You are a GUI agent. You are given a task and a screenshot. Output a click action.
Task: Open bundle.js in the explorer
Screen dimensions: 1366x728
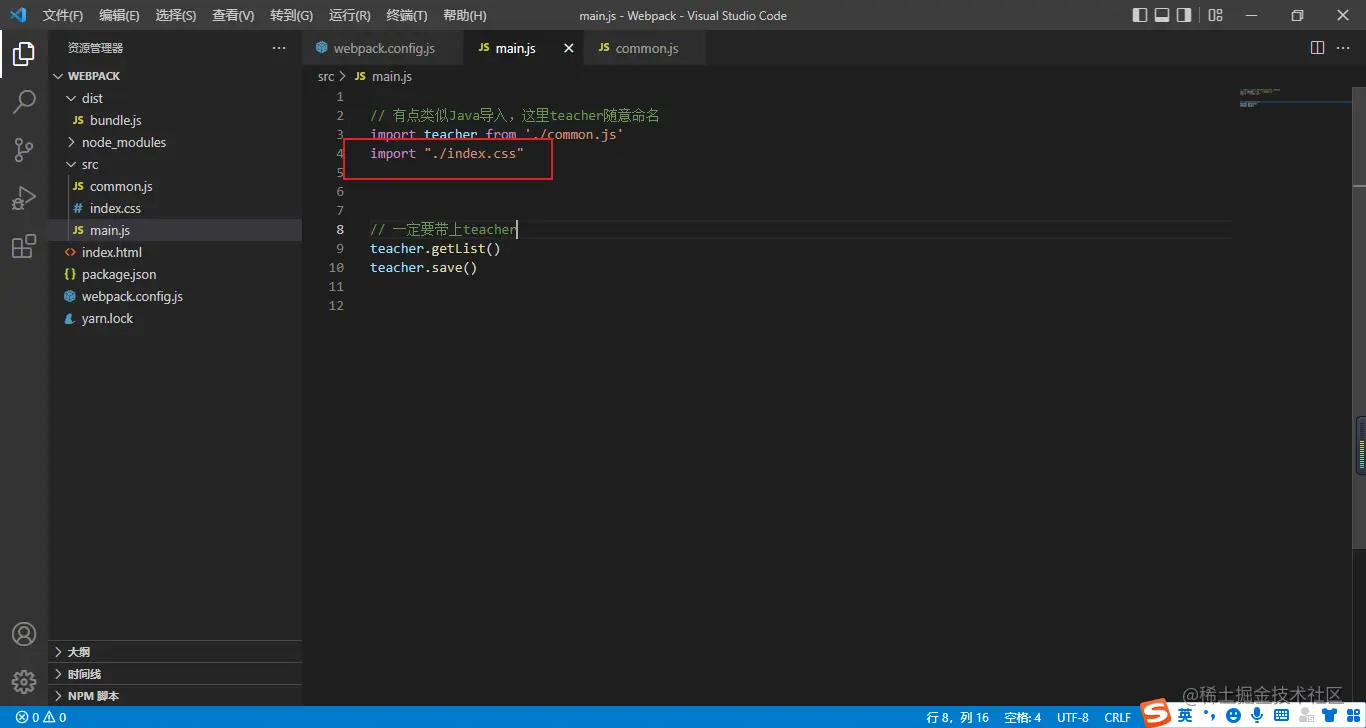point(176,120)
